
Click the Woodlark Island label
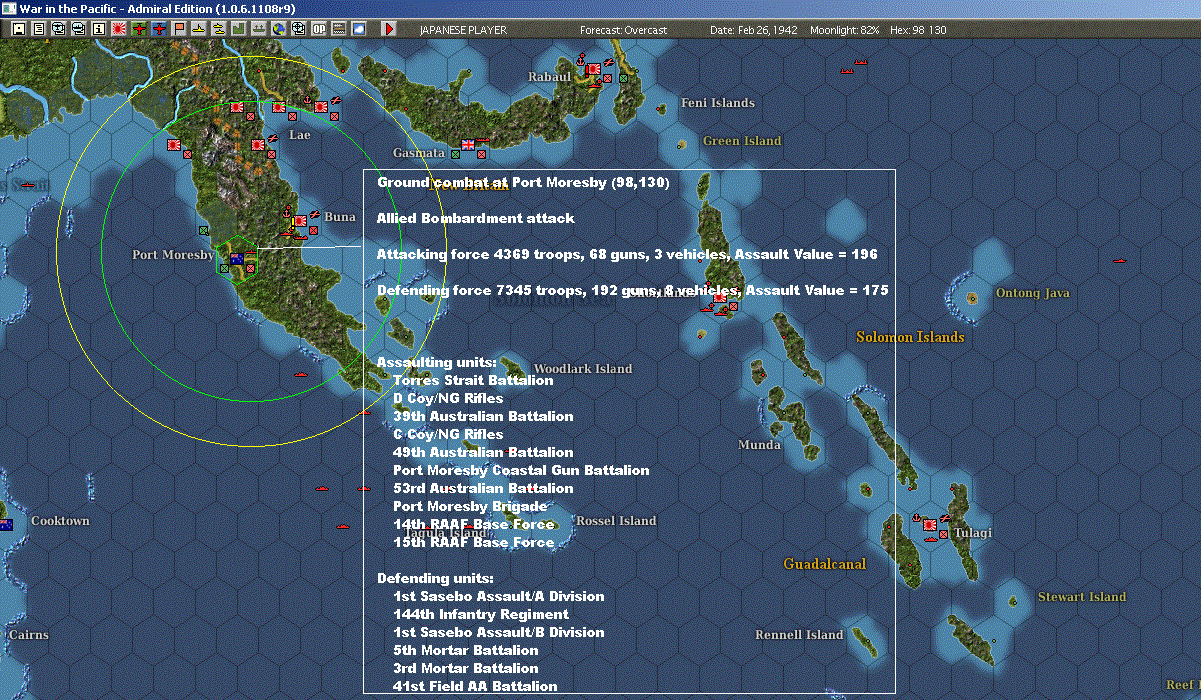point(583,369)
